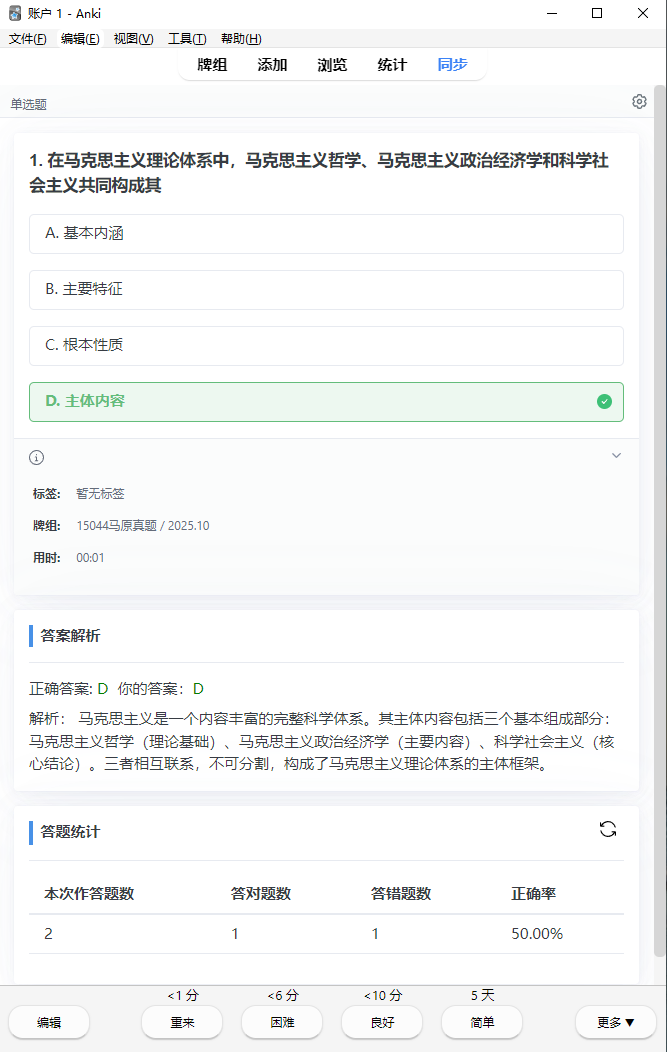Click the 50.00% accuracy value
This screenshot has width=667, height=1052.
(537, 934)
